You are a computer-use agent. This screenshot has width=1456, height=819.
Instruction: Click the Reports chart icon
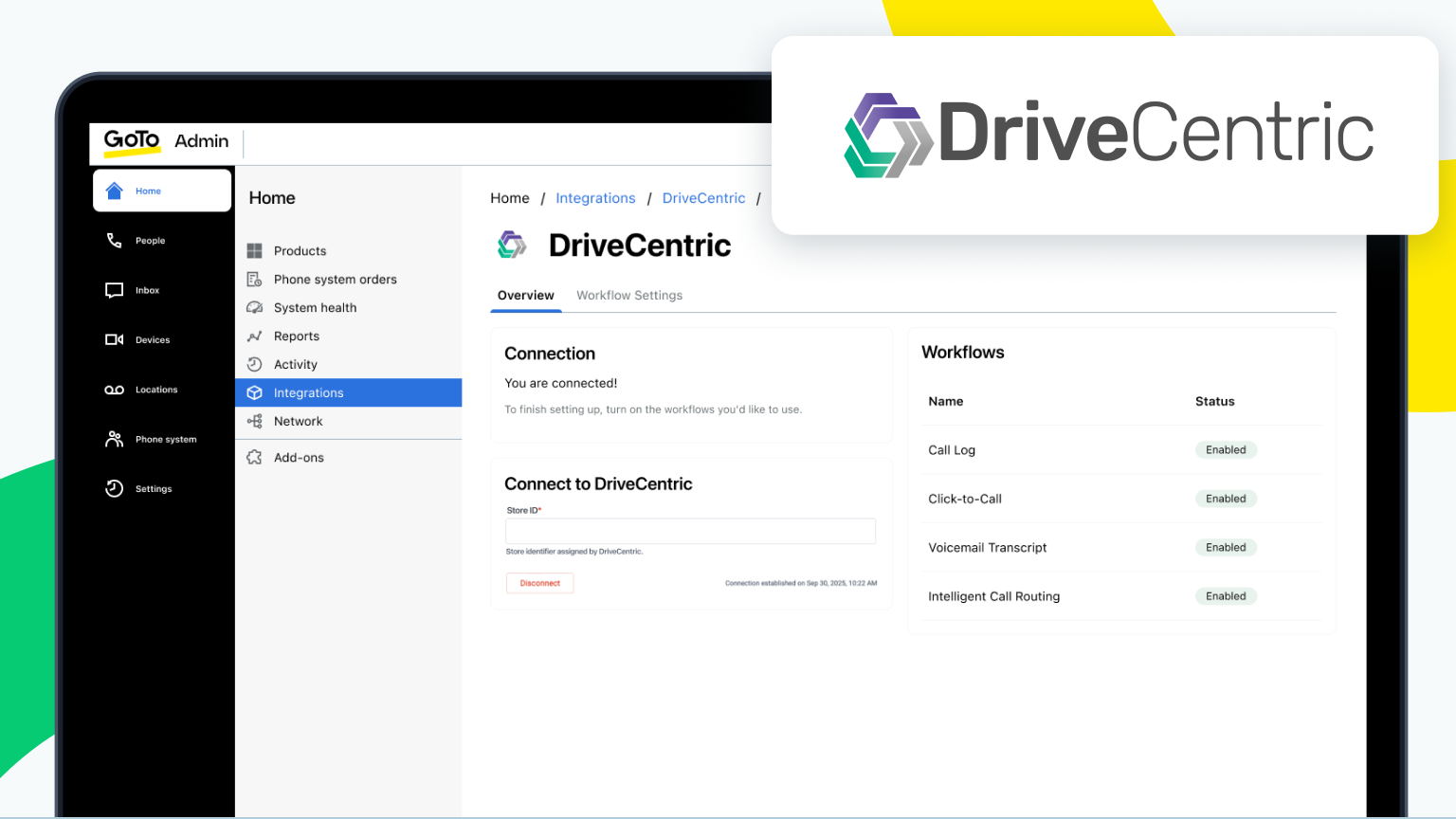[x=254, y=337]
